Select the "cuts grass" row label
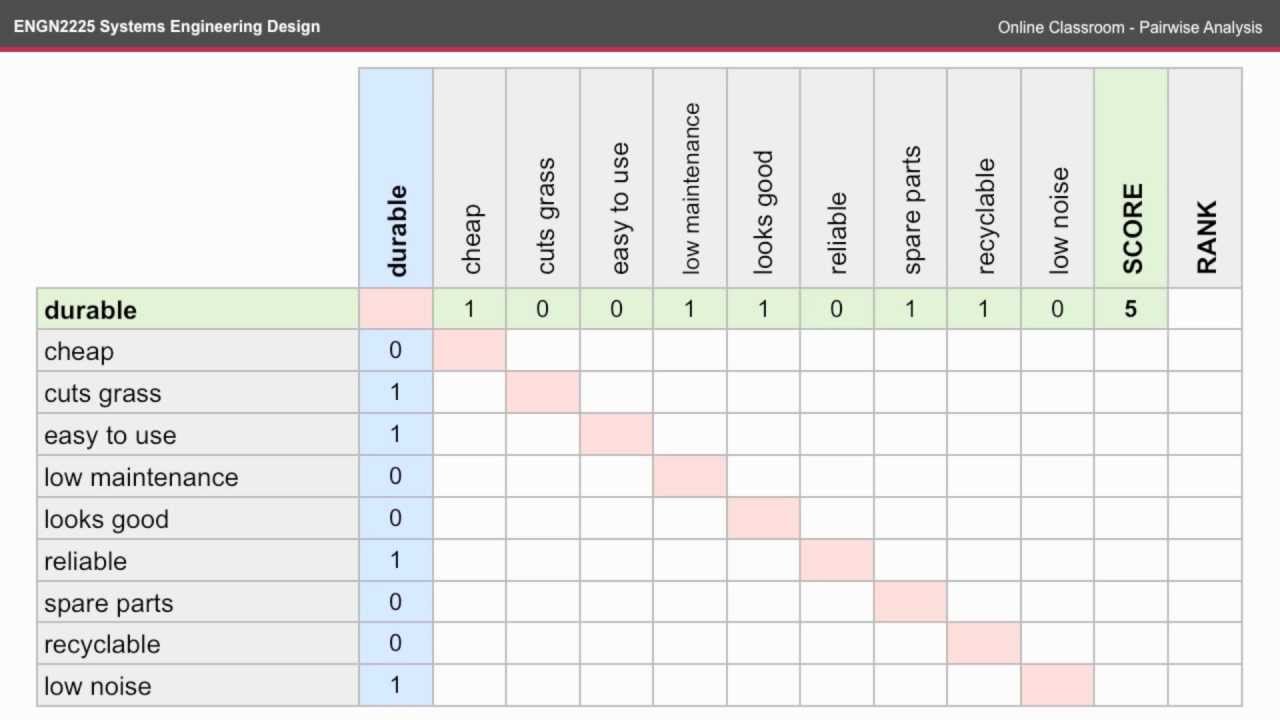 click(x=102, y=393)
